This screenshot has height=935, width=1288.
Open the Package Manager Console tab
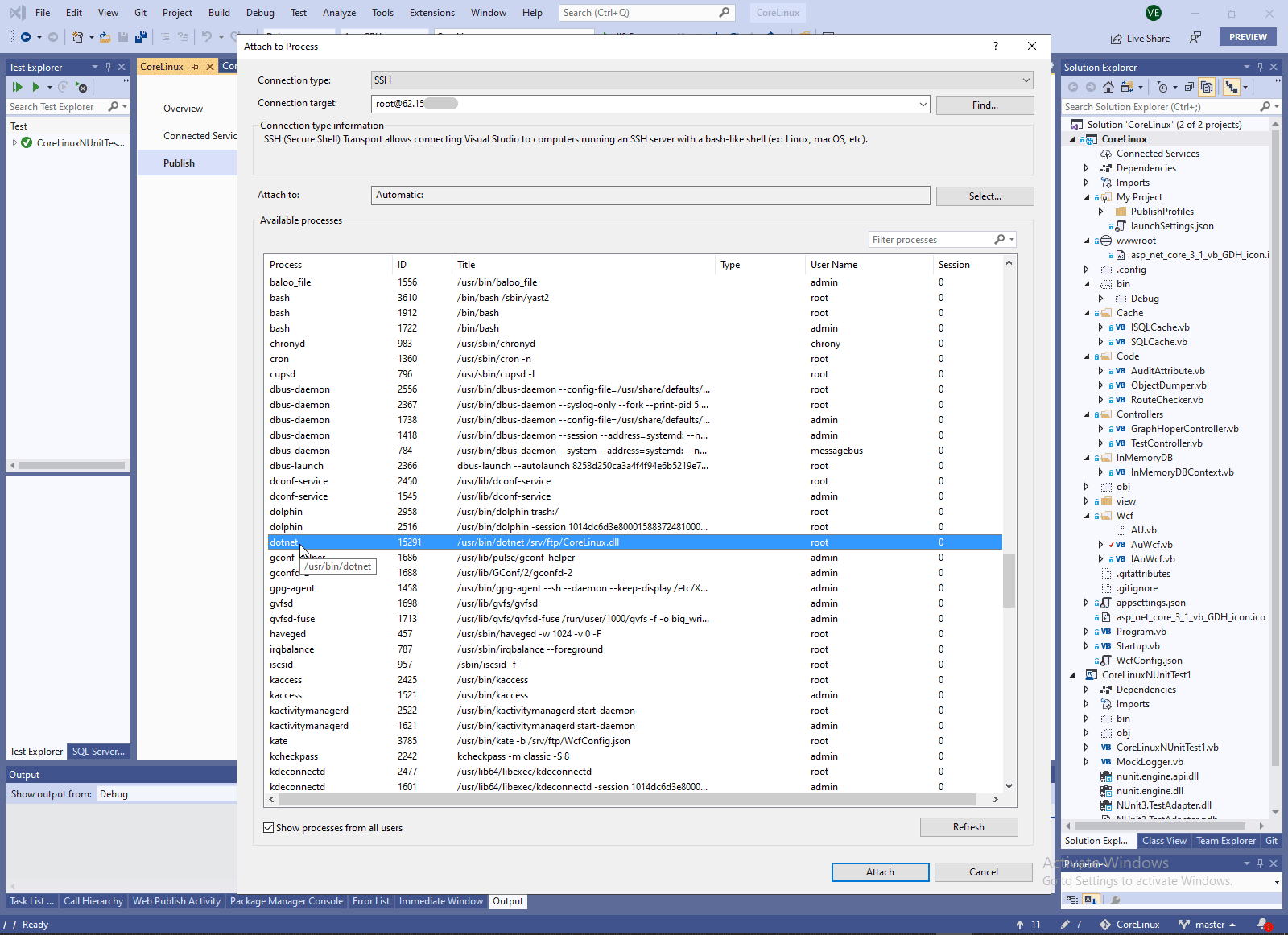[287, 901]
